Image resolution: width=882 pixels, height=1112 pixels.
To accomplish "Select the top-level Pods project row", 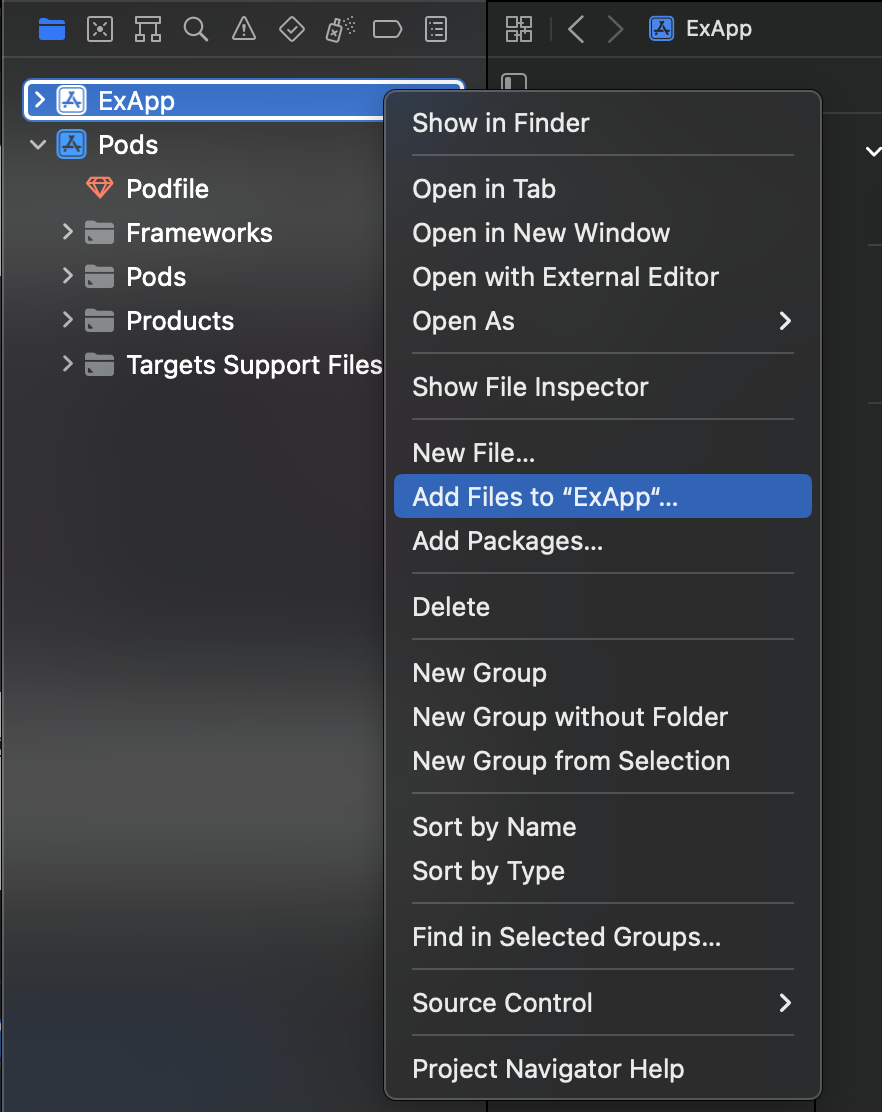I will point(206,145).
